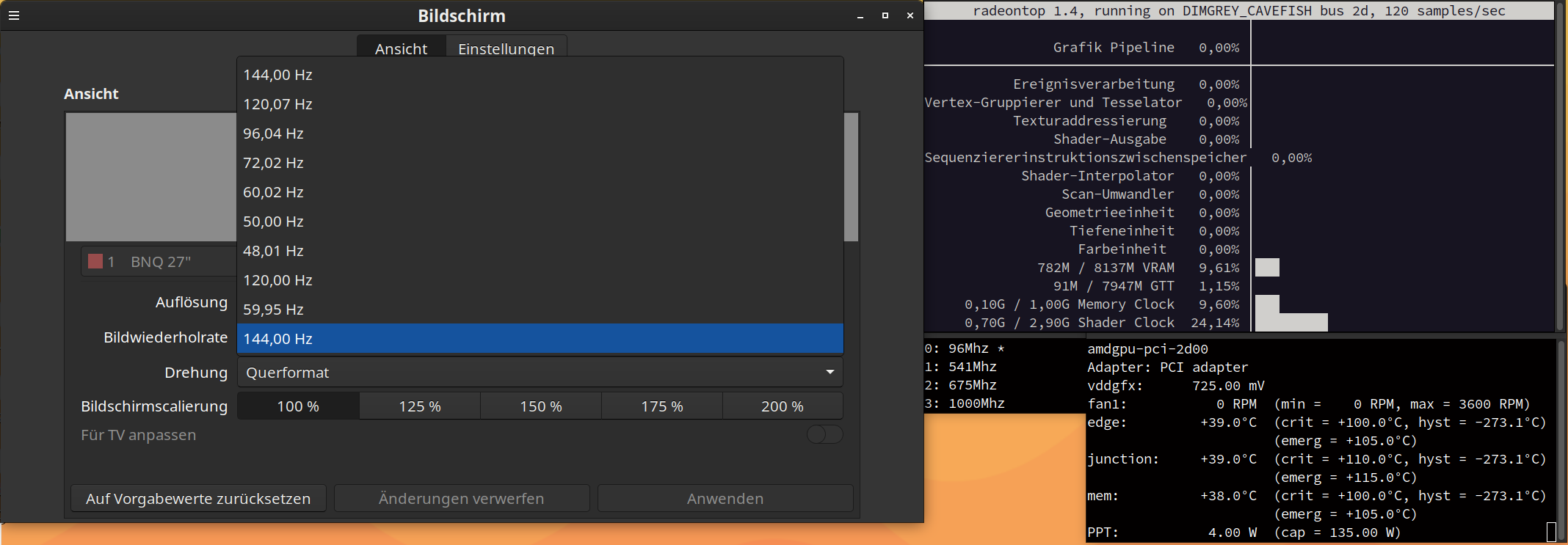The image size is (1568, 545).
Task: Switch to the Einstellungen tab
Action: [x=507, y=46]
